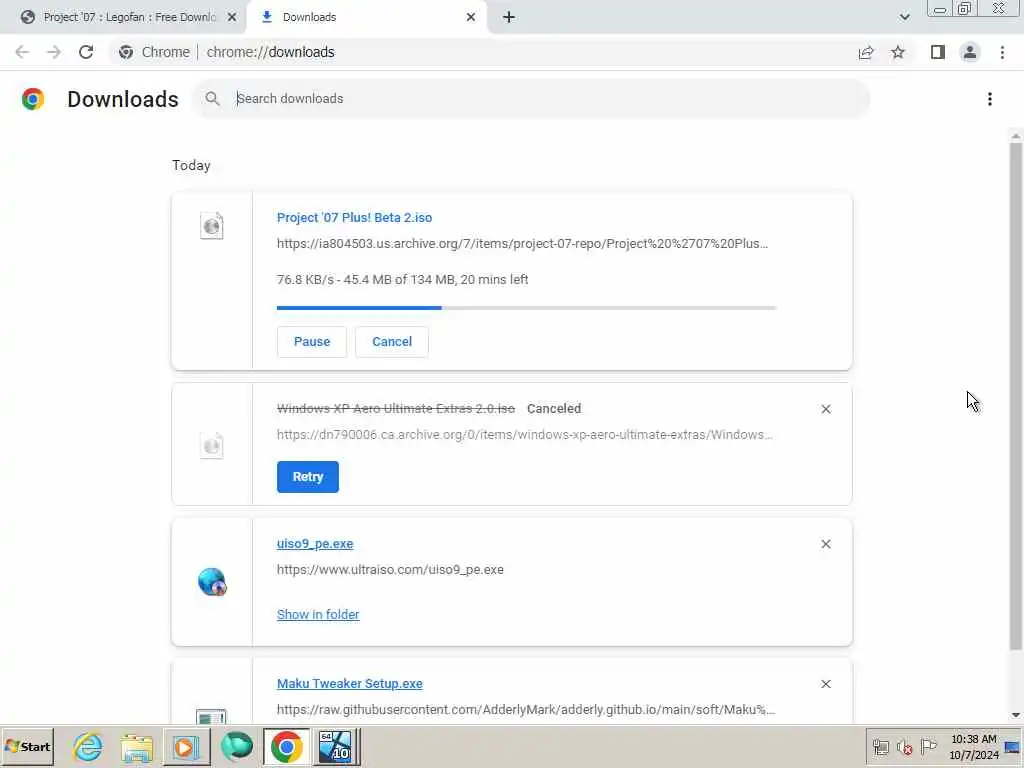1024x768 pixels.
Task: Open the media player taskbar icon
Action: coord(186,747)
